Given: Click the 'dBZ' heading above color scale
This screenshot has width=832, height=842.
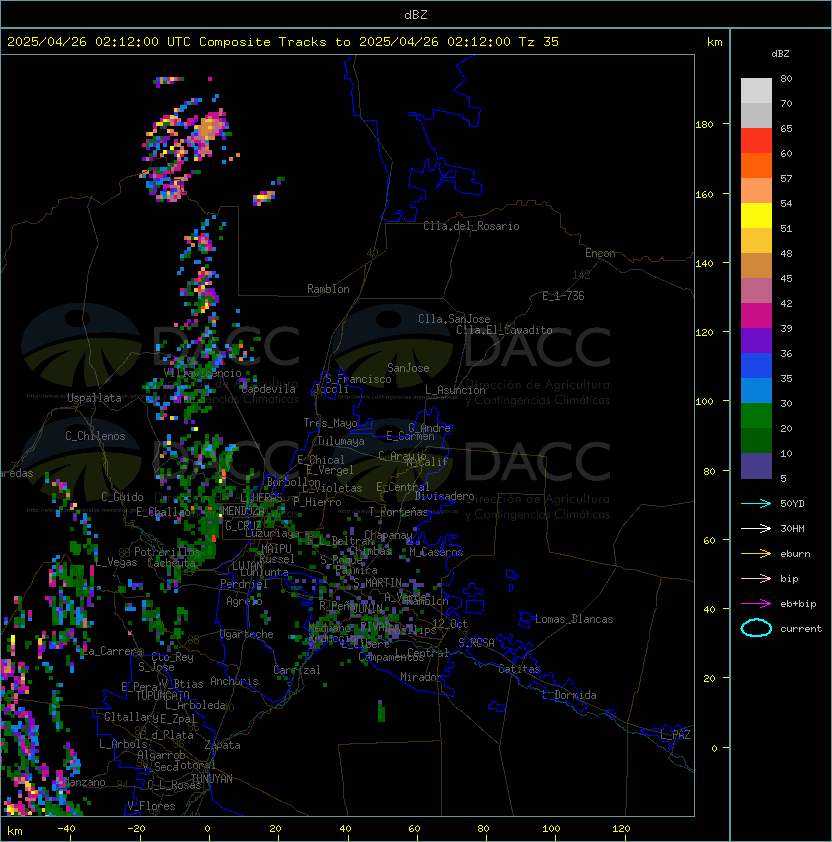Looking at the screenshot, I should click(780, 54).
